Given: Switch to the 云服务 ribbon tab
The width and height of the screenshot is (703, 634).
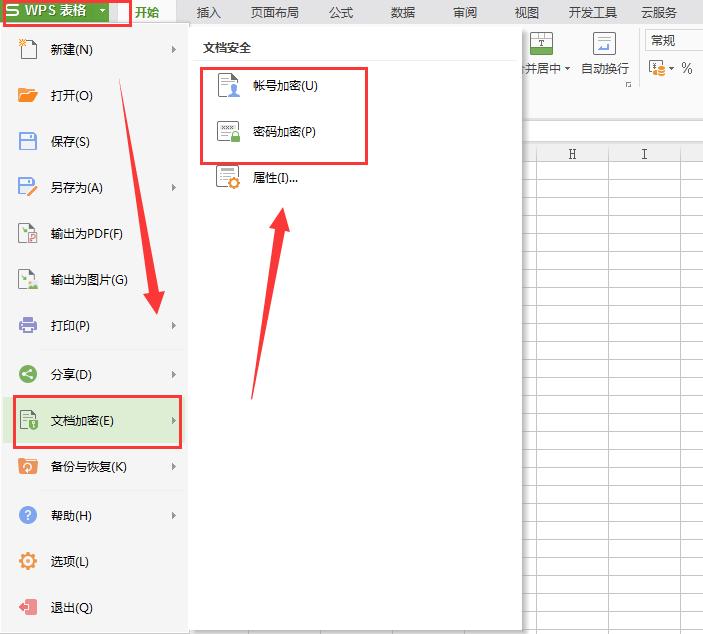Looking at the screenshot, I should [x=659, y=12].
